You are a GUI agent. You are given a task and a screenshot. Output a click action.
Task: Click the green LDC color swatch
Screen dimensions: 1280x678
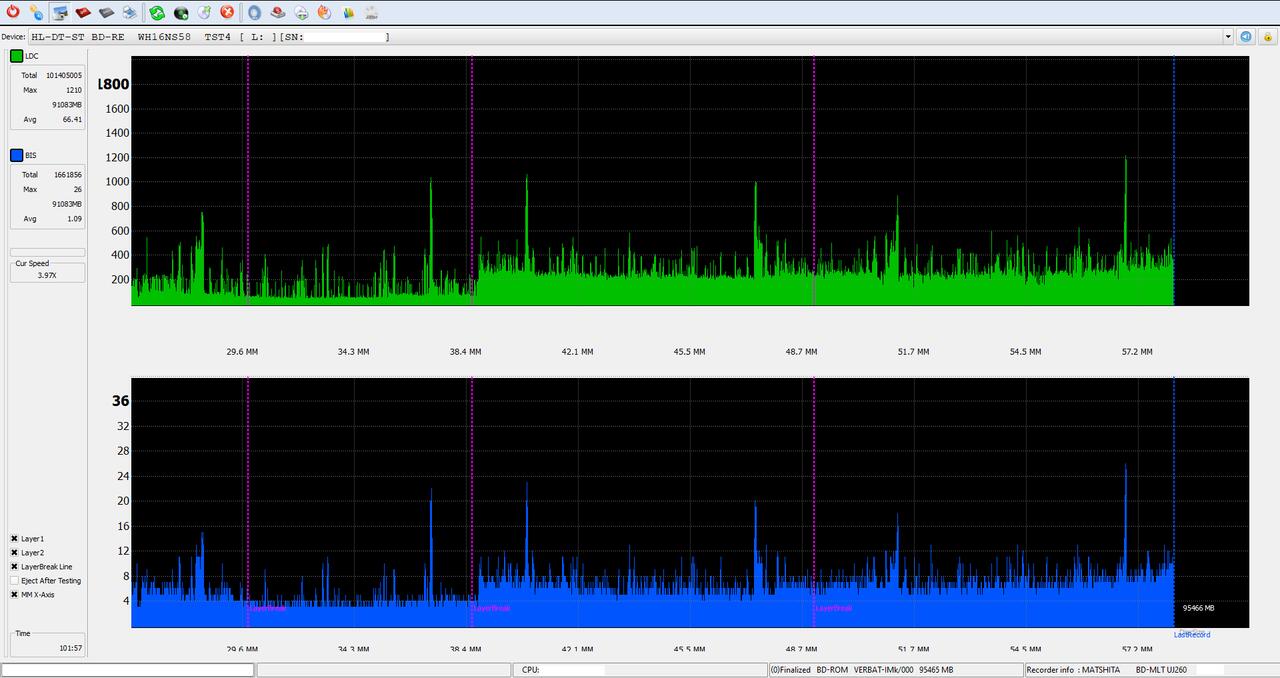[17, 56]
